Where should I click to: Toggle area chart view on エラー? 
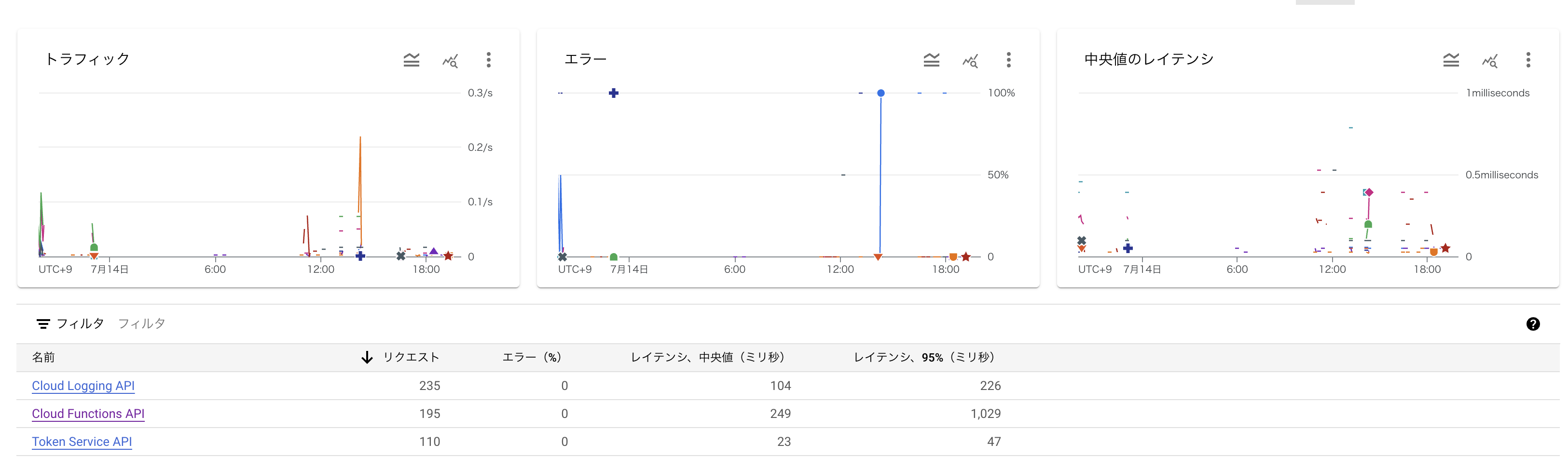click(x=931, y=60)
